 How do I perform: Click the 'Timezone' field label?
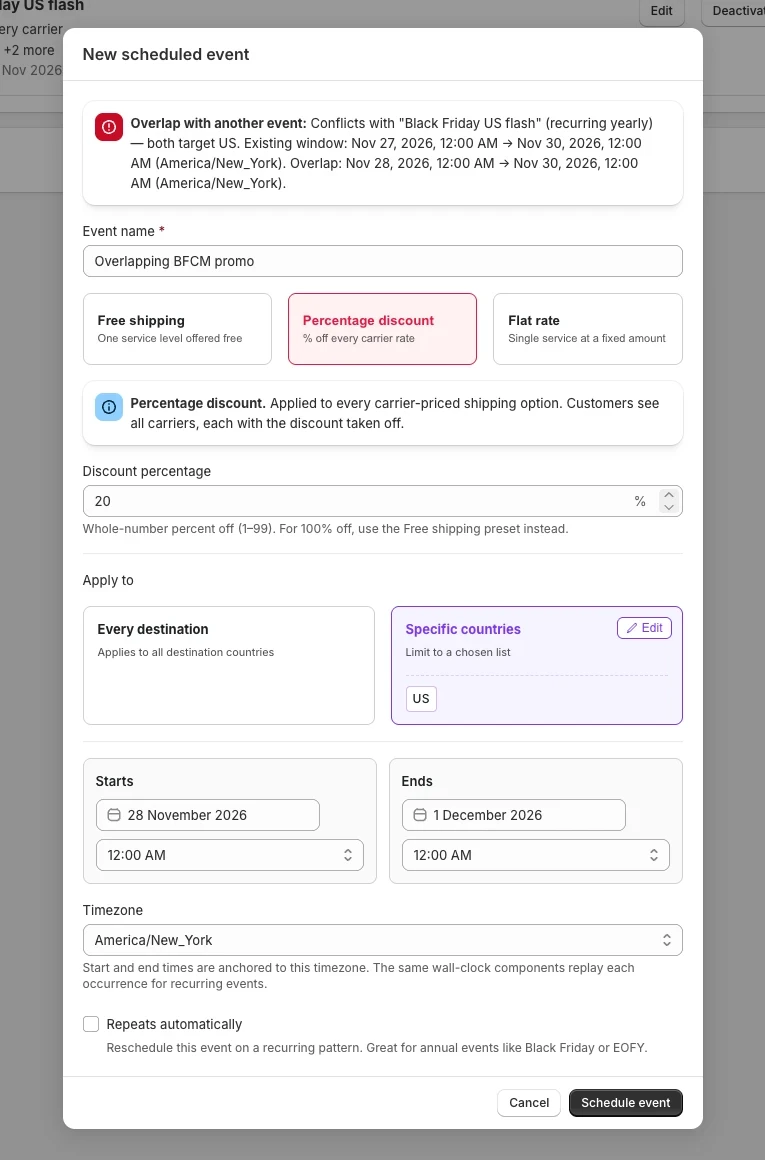[112, 911]
